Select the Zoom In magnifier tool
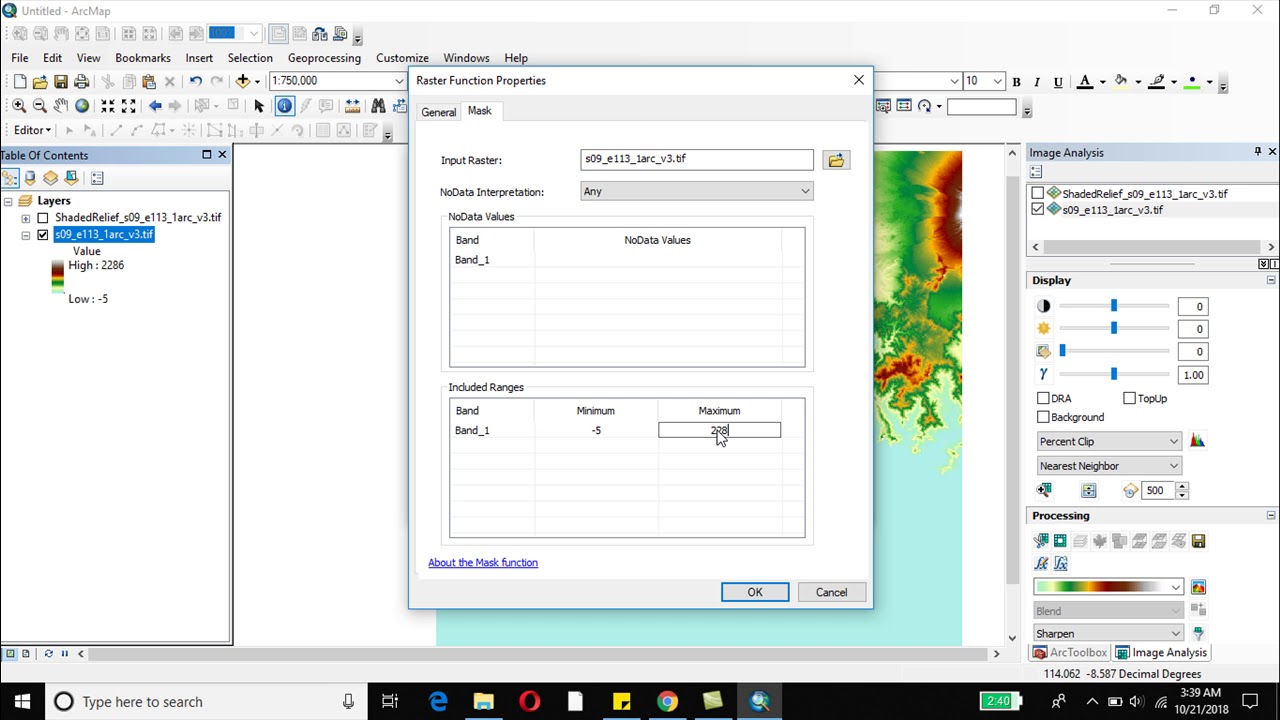This screenshot has height=720, width=1280. coord(19,106)
